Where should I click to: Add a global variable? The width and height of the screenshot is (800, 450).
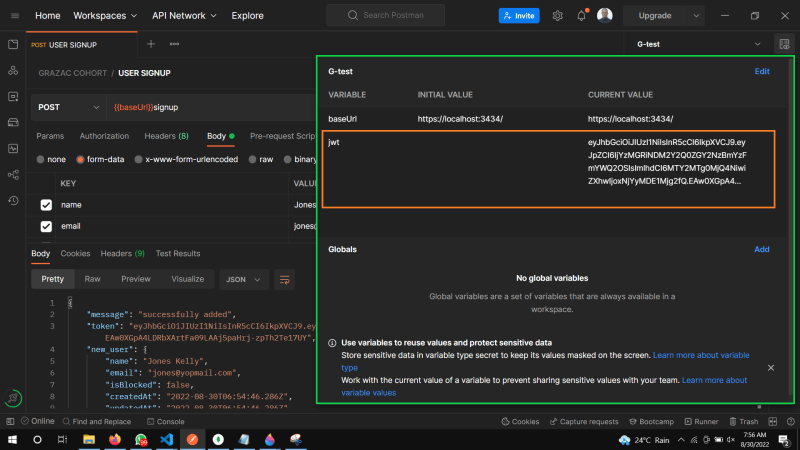762,249
